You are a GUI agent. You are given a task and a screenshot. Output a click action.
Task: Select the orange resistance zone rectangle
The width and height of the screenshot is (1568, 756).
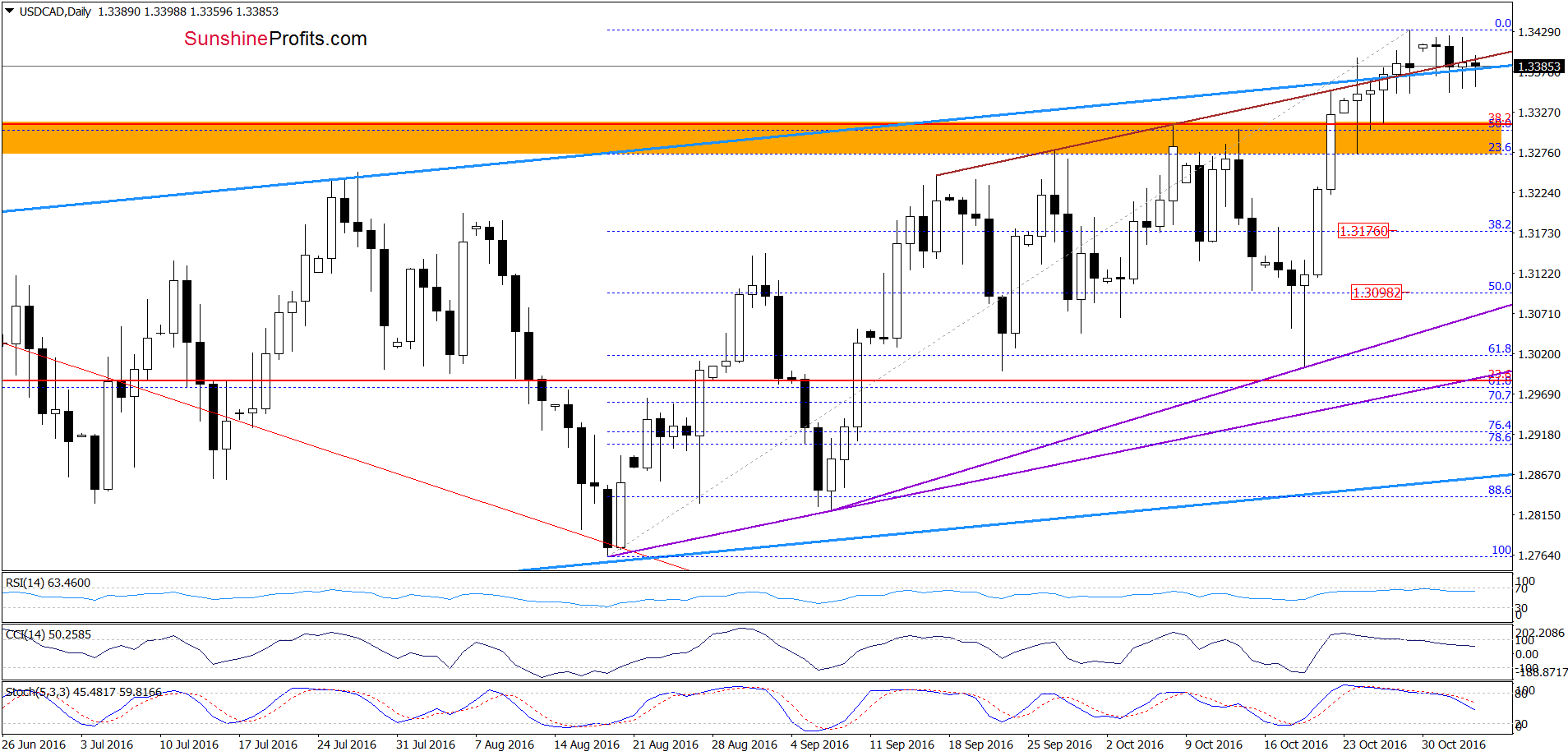pos(751,138)
